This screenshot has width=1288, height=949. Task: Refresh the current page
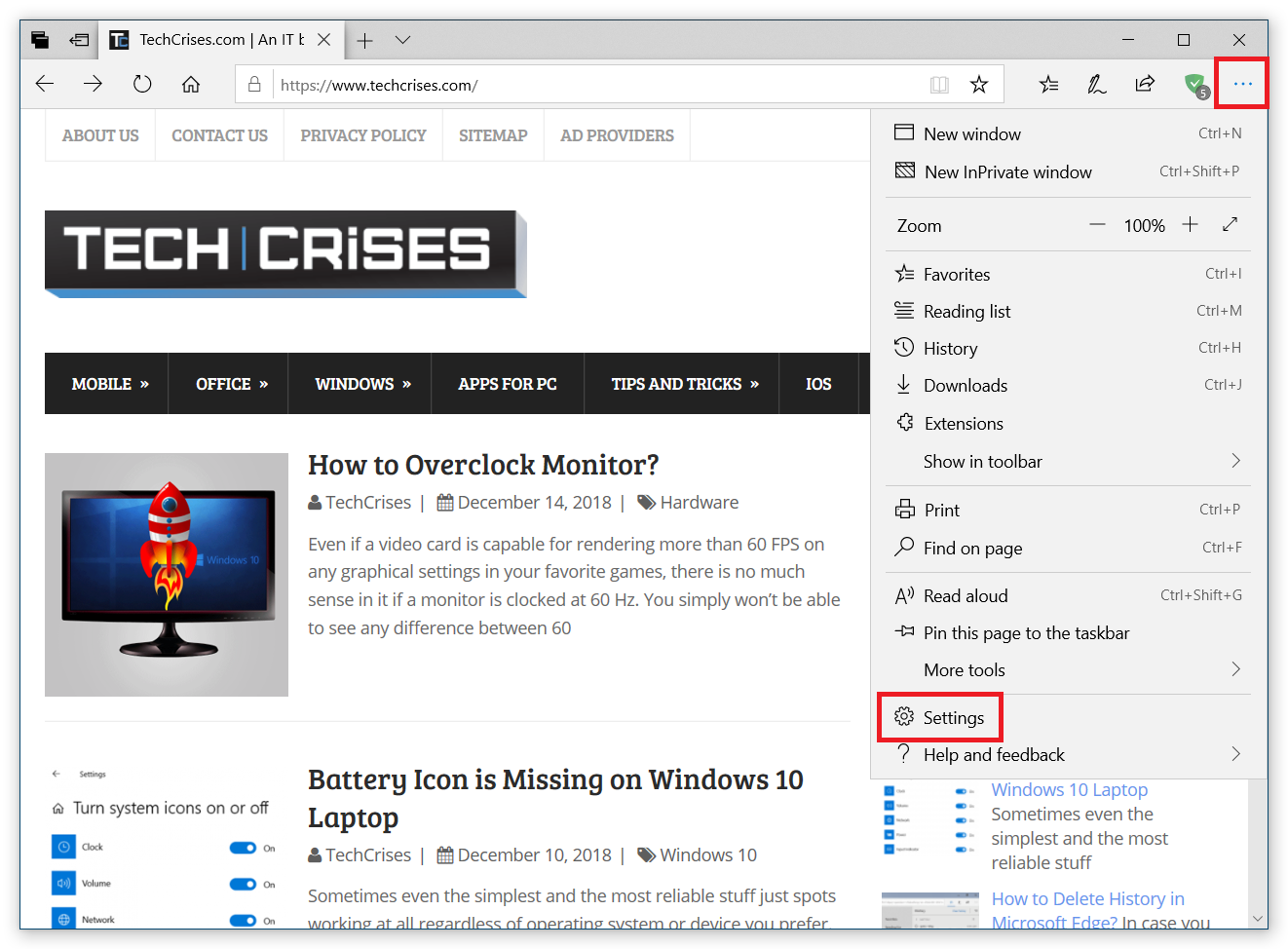point(142,84)
